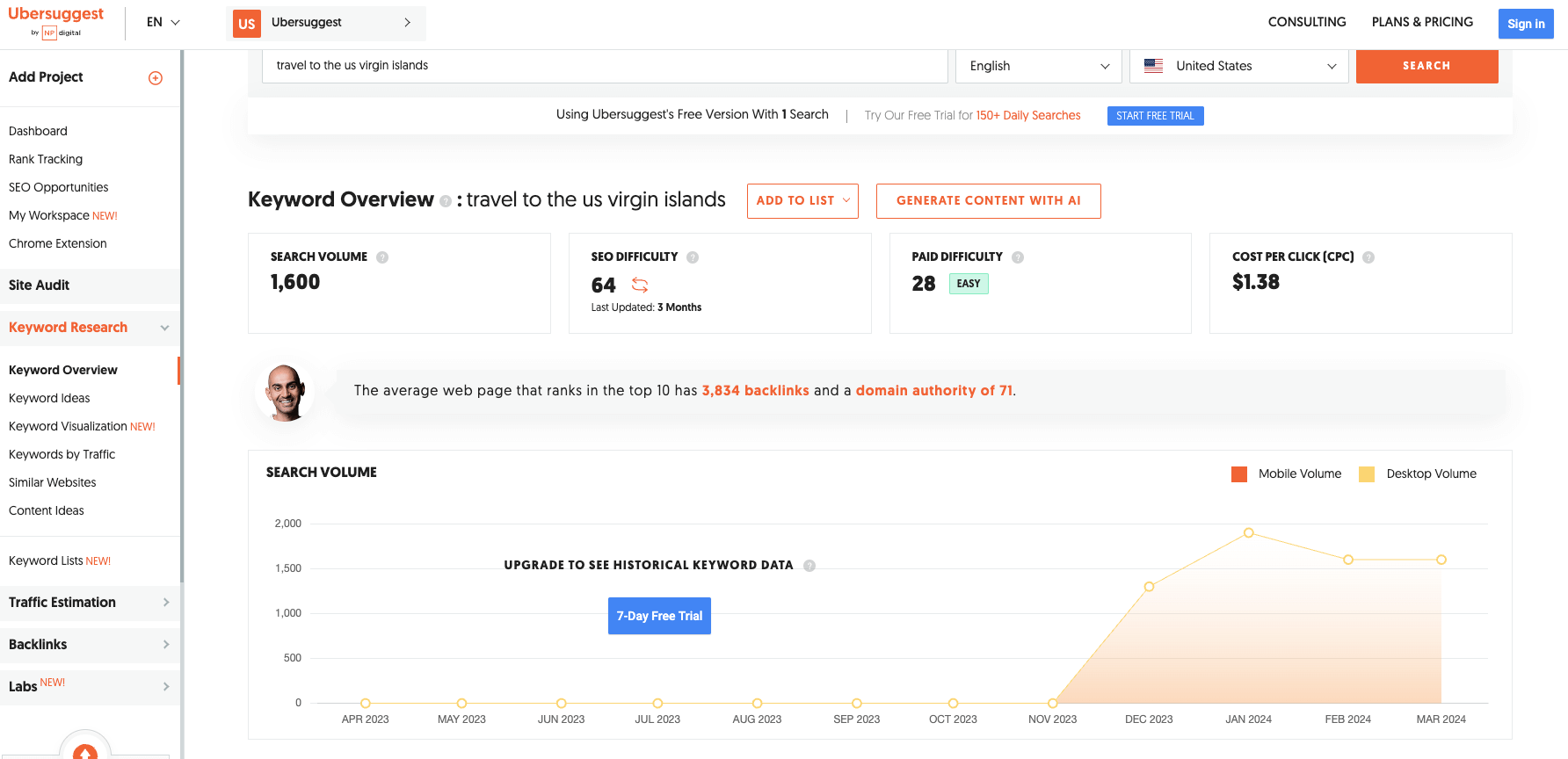Image resolution: width=1568 pixels, height=759 pixels.
Task: Click the EASY paid difficulty badge
Action: [x=969, y=284]
